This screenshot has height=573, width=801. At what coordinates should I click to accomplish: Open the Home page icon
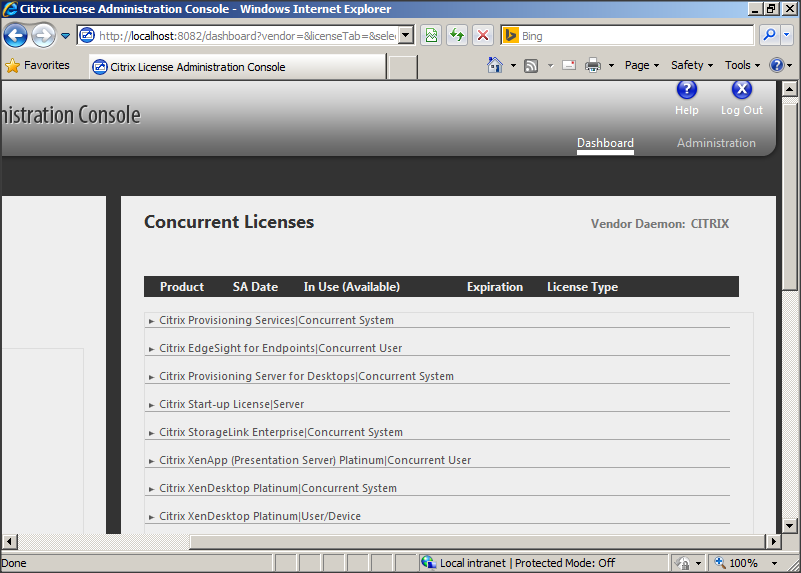(494, 65)
